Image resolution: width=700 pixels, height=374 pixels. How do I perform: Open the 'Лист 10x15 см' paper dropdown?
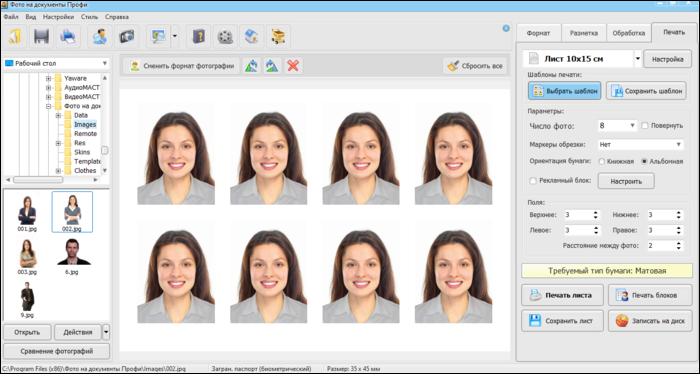638,59
